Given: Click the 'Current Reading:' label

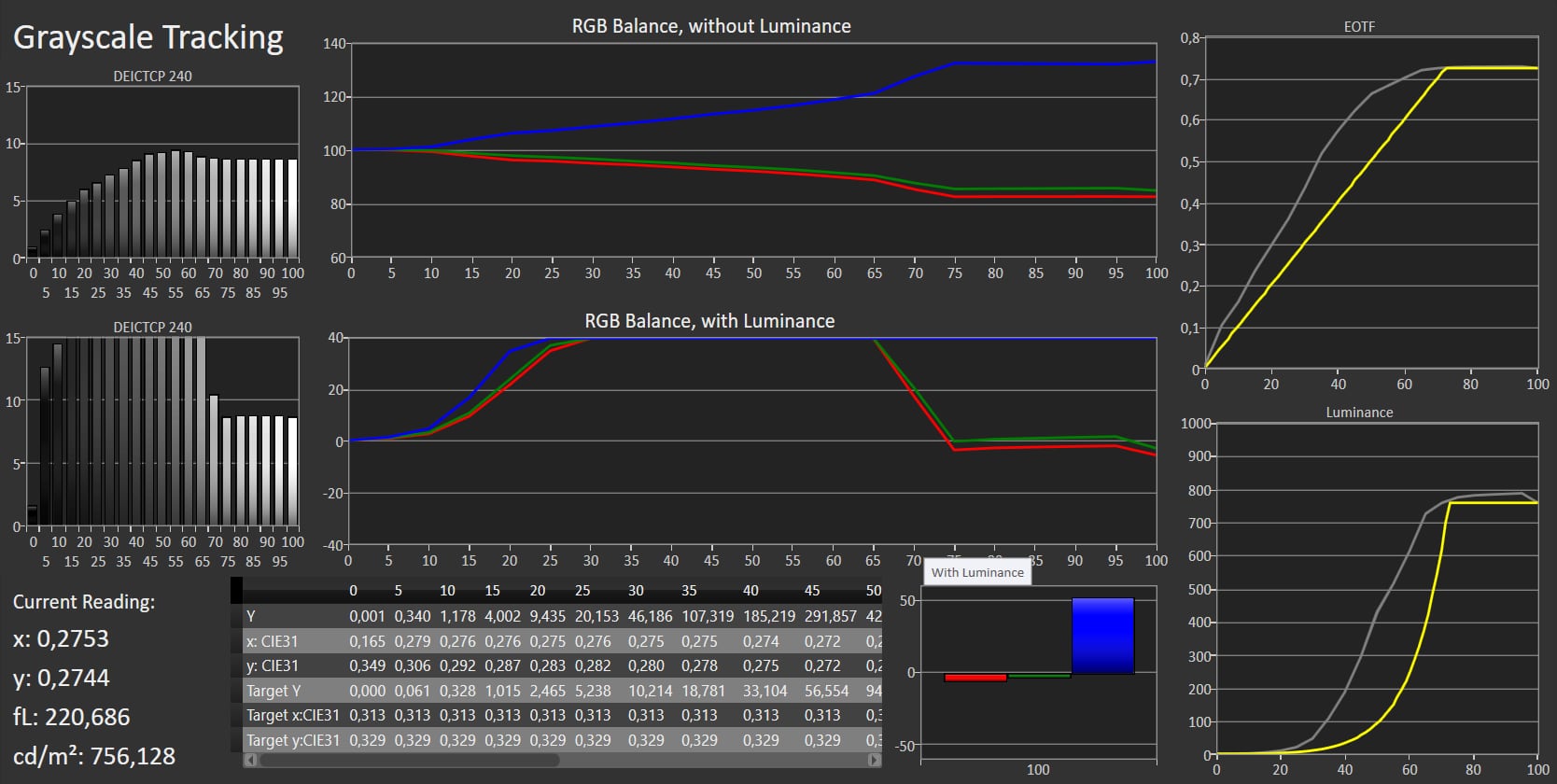Looking at the screenshot, I should [84, 602].
